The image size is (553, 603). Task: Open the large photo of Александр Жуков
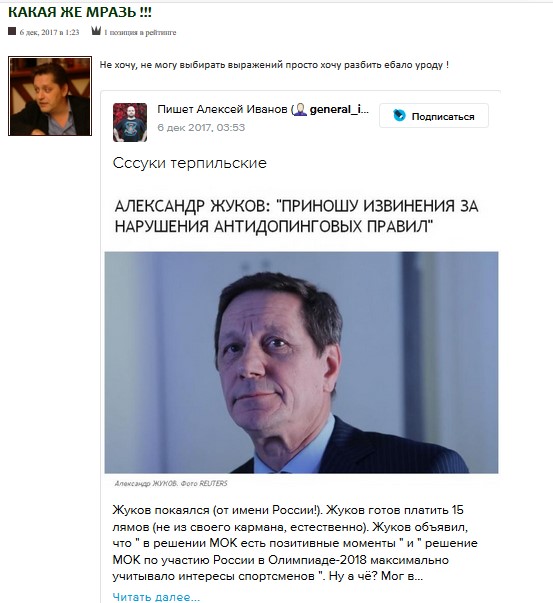pyautogui.click(x=301, y=362)
